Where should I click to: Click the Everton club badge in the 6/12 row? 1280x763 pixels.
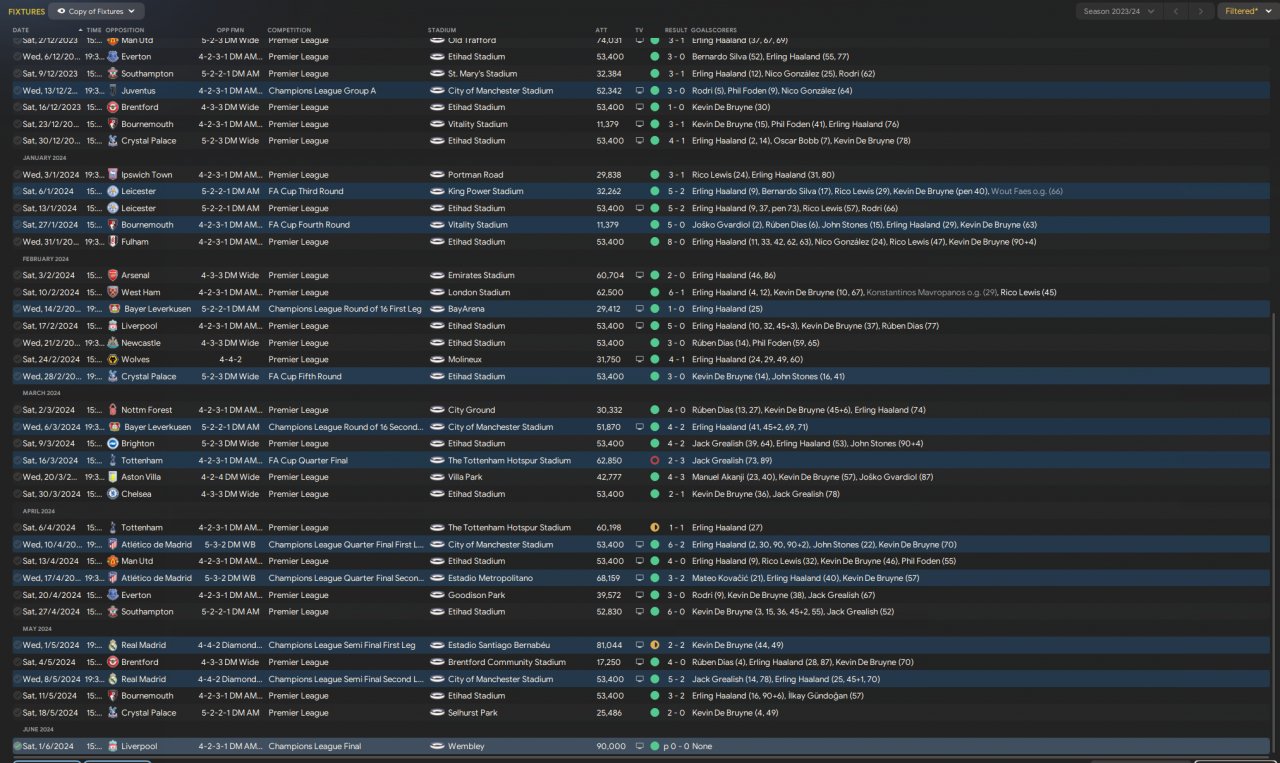point(113,57)
